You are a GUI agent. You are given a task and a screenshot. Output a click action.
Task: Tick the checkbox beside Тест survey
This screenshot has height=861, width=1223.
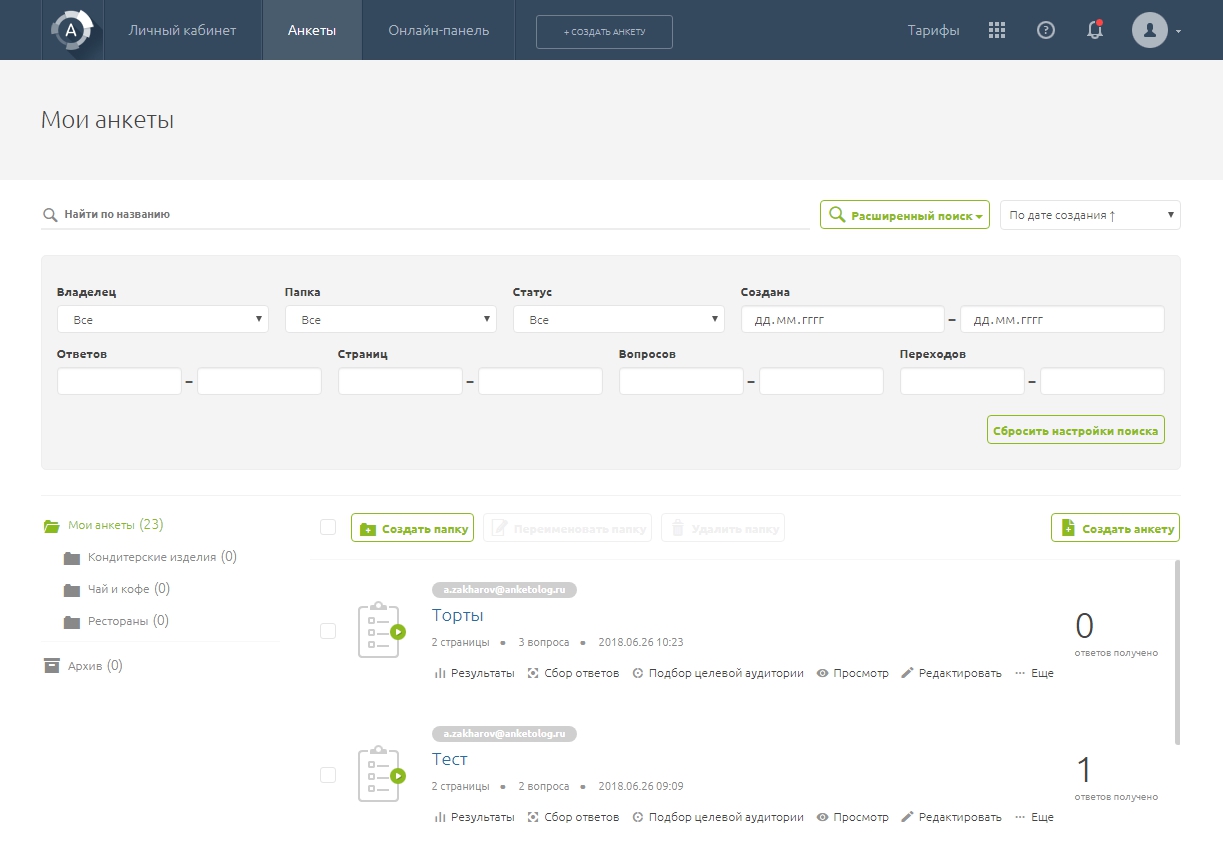(x=328, y=775)
